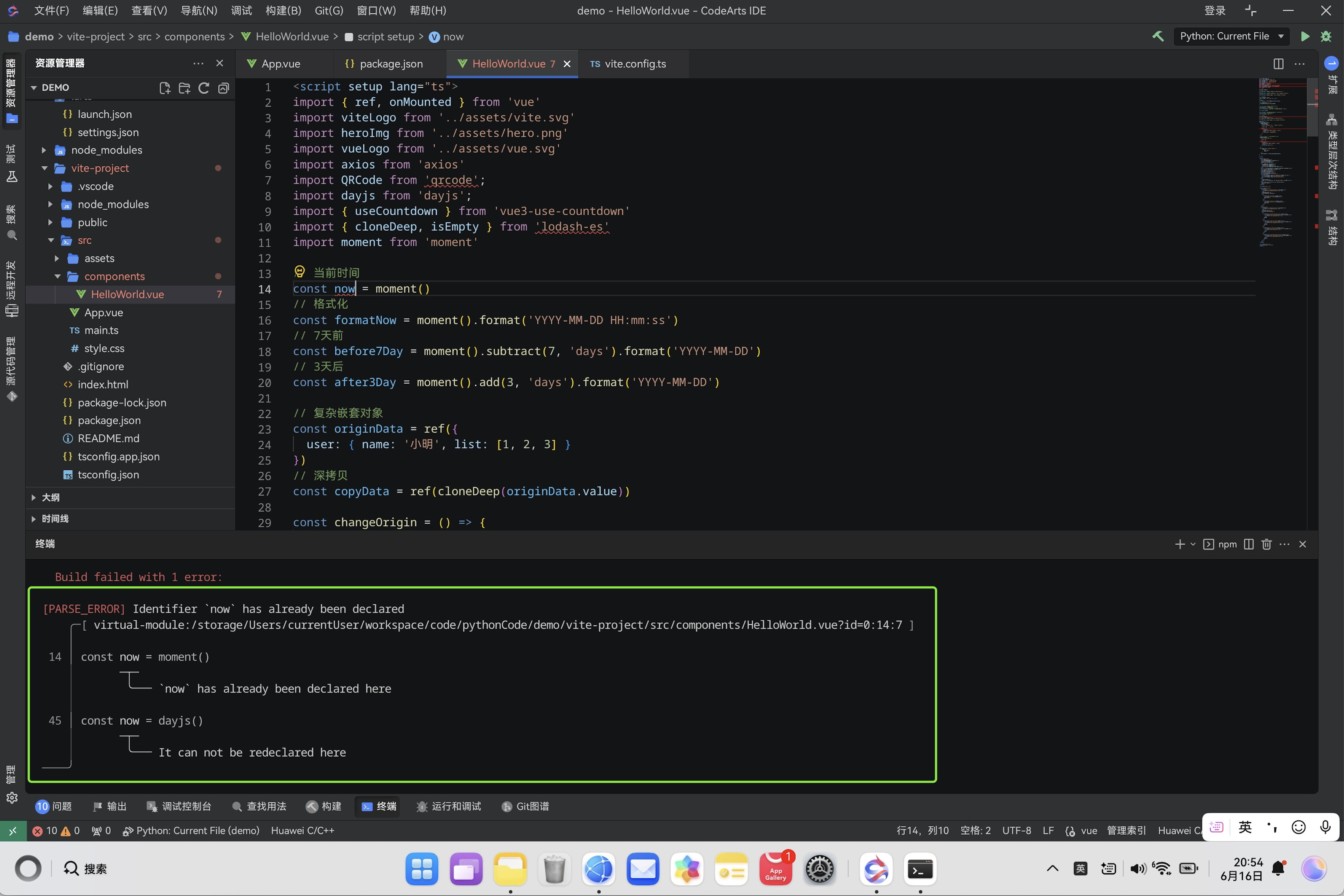The width and height of the screenshot is (1344, 896).
Task: Open App Gallery from the dock
Action: pyautogui.click(x=775, y=869)
